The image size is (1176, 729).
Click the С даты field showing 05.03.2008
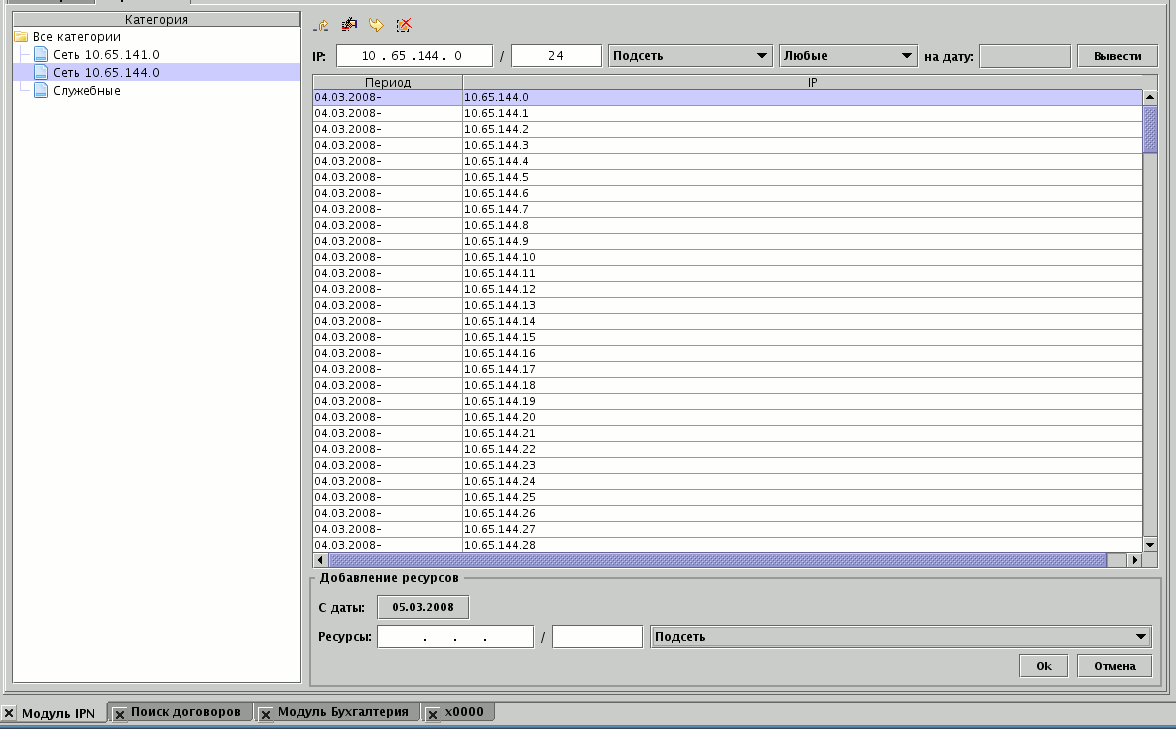pos(423,607)
